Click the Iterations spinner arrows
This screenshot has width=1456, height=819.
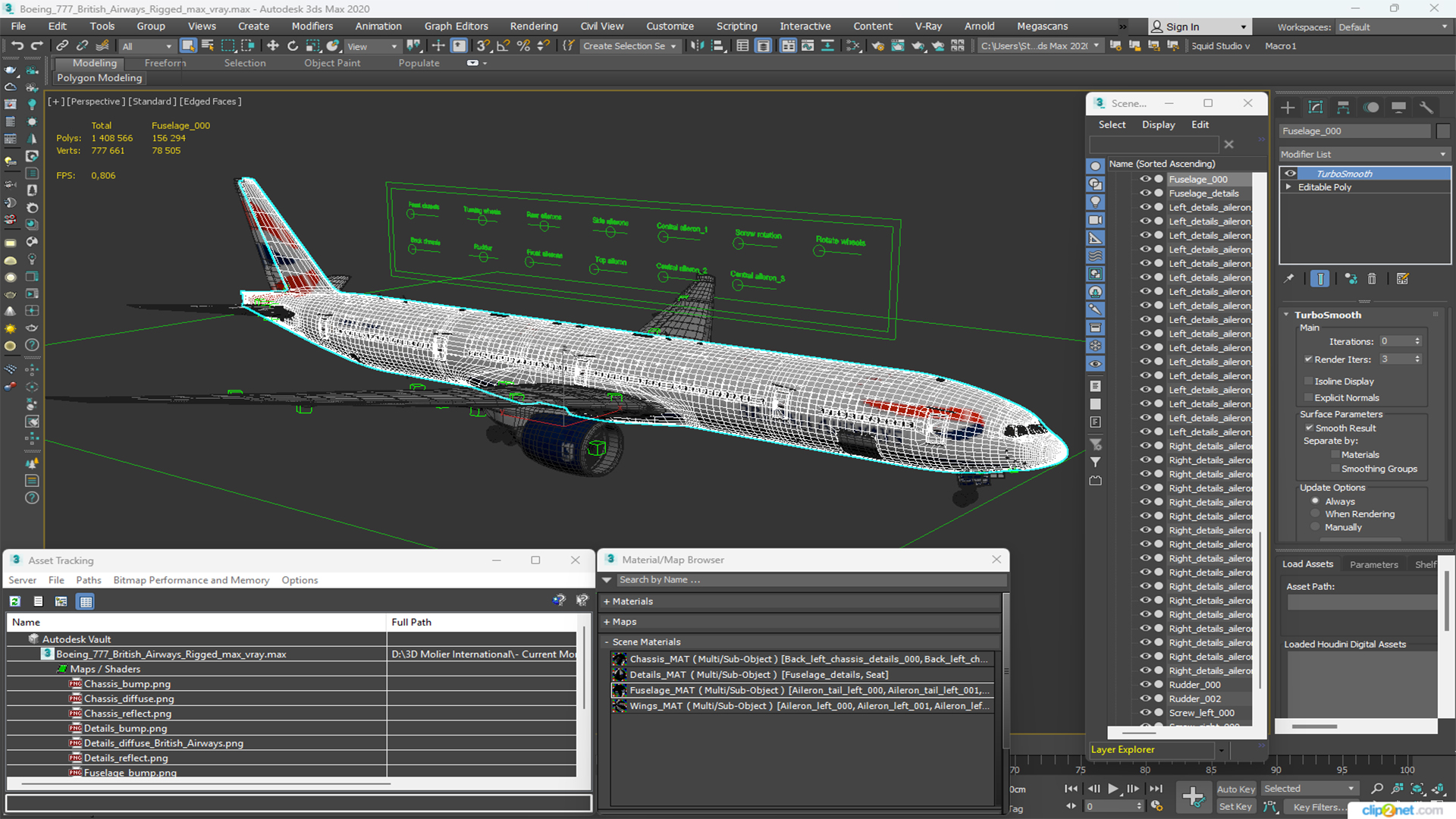1417,341
